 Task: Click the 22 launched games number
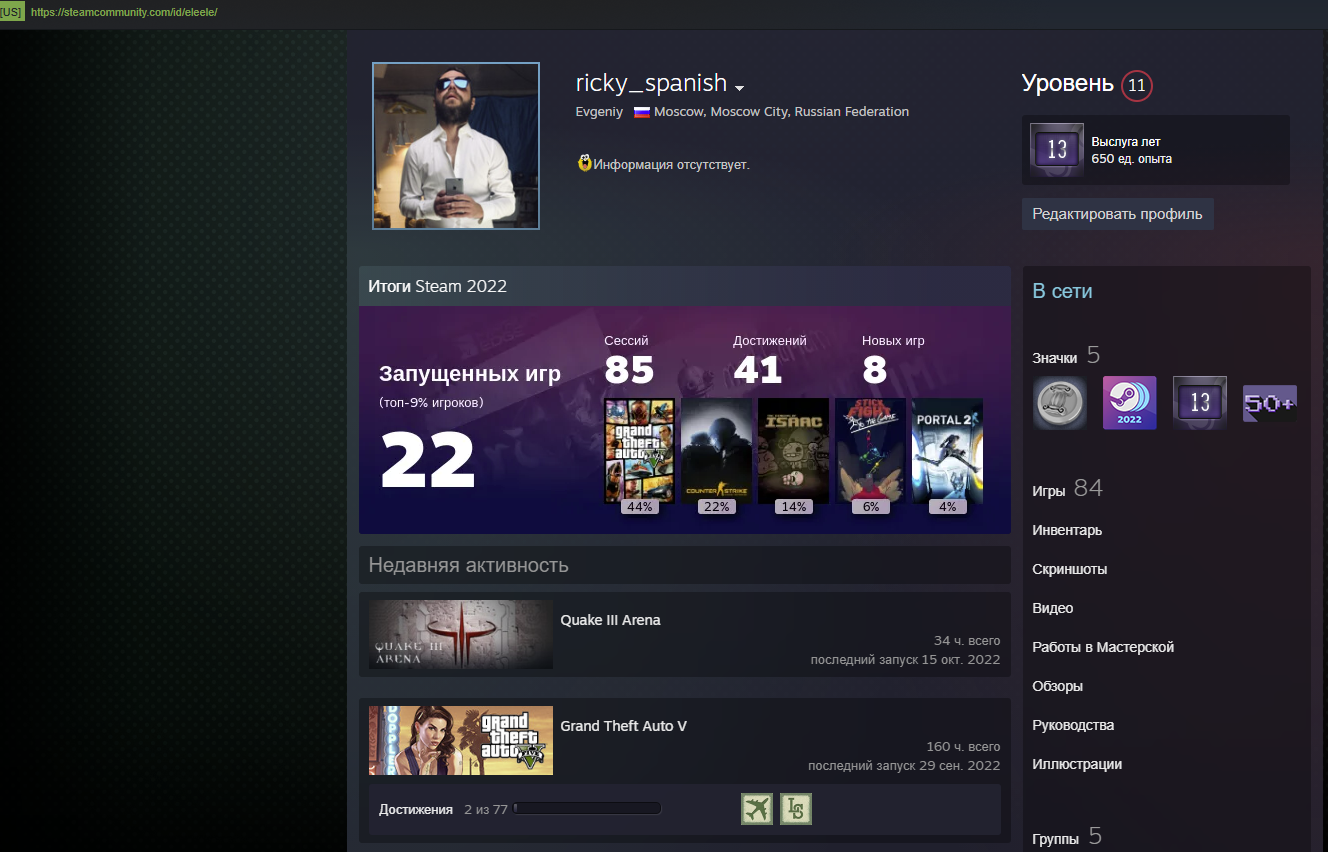(x=428, y=461)
